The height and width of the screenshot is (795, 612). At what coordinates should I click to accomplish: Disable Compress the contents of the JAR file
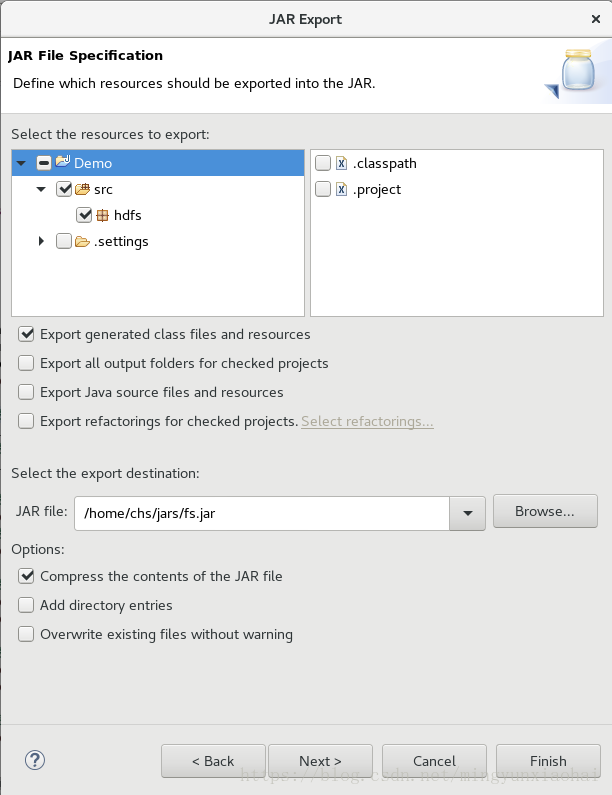(27, 576)
